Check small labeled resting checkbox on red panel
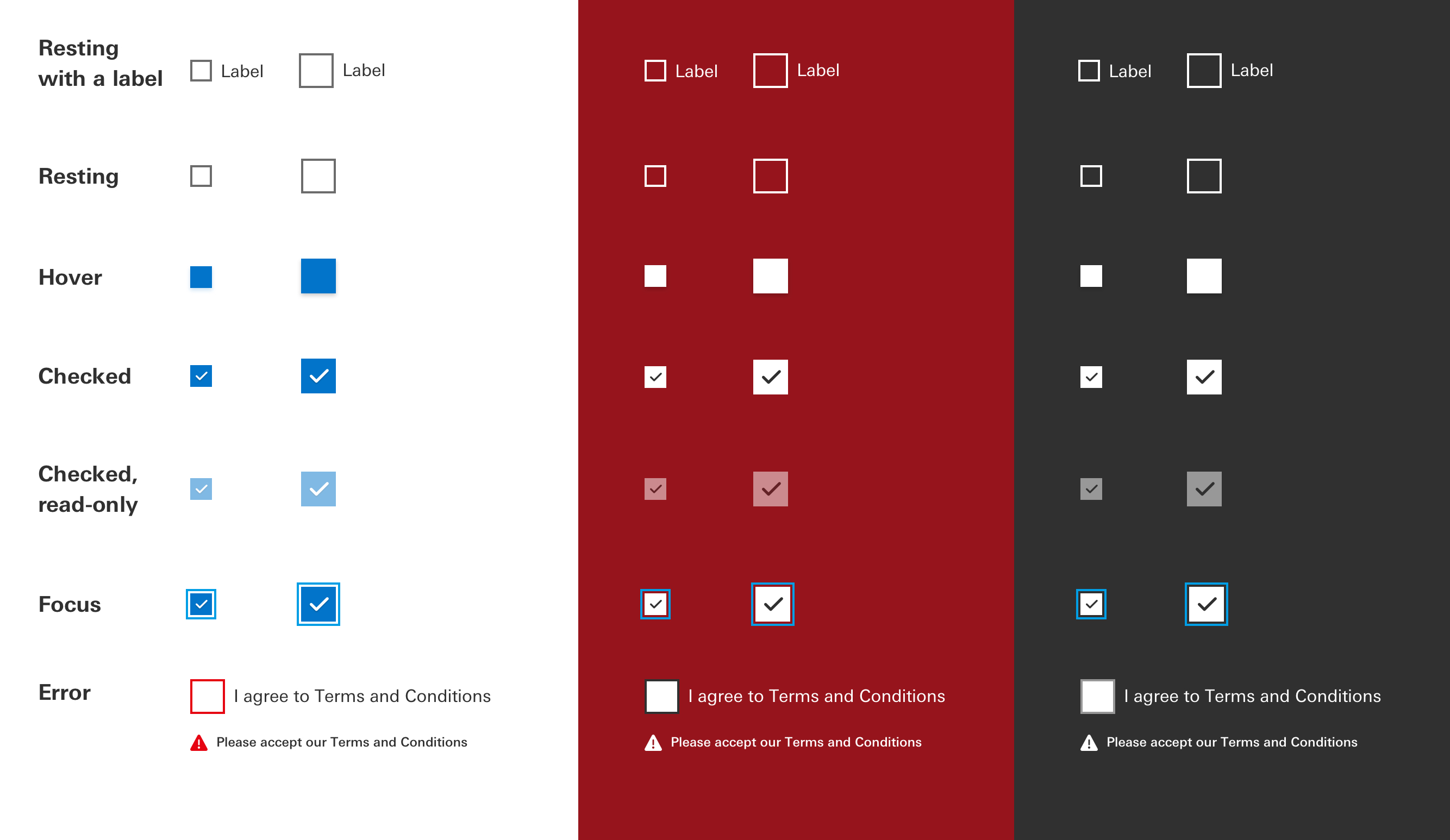1450x840 pixels. coord(655,71)
